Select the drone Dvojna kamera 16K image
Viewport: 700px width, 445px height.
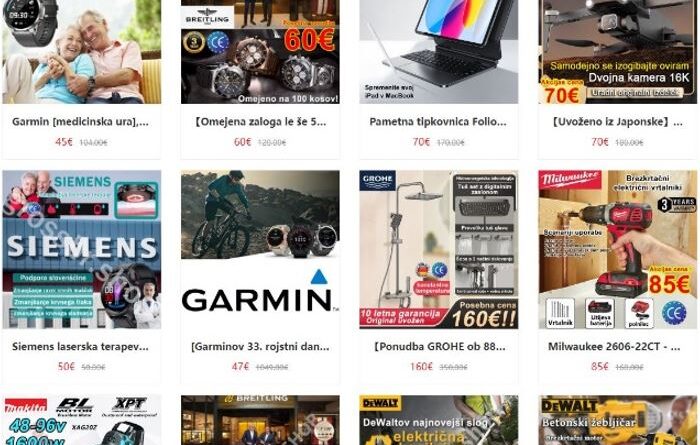(617, 52)
